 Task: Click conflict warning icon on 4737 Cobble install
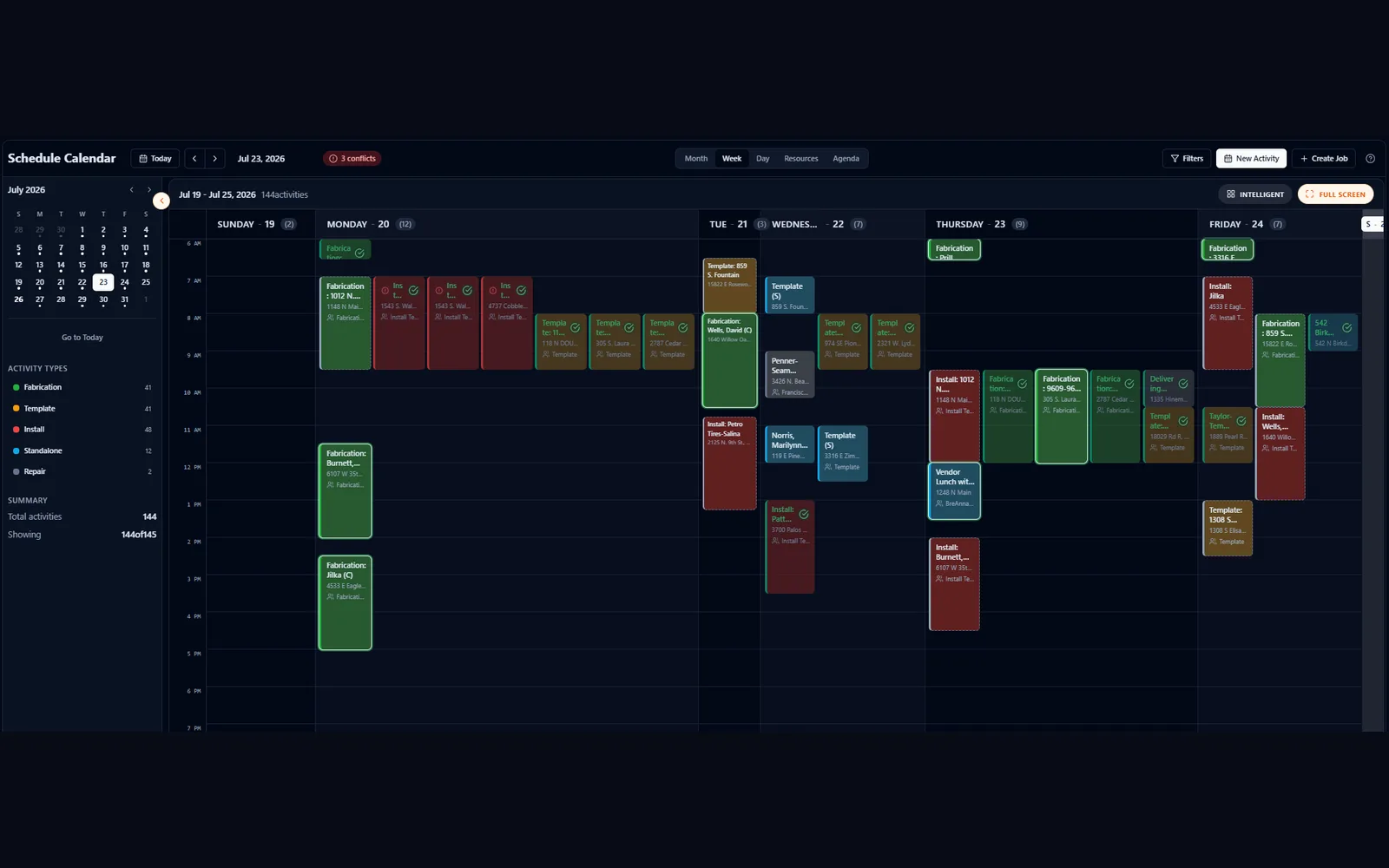pyautogui.click(x=493, y=291)
